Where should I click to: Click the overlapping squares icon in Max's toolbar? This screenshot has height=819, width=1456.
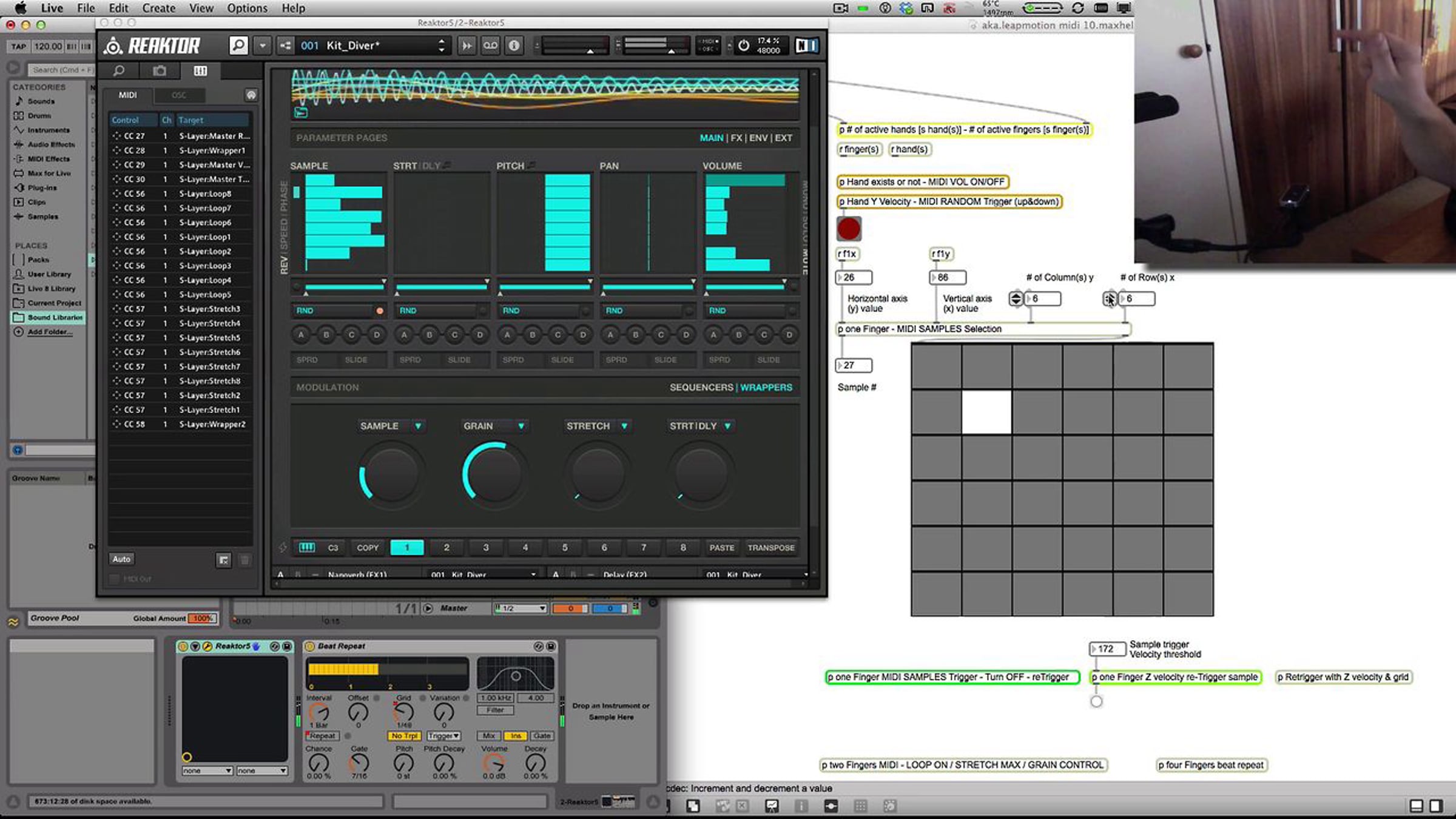click(x=693, y=806)
